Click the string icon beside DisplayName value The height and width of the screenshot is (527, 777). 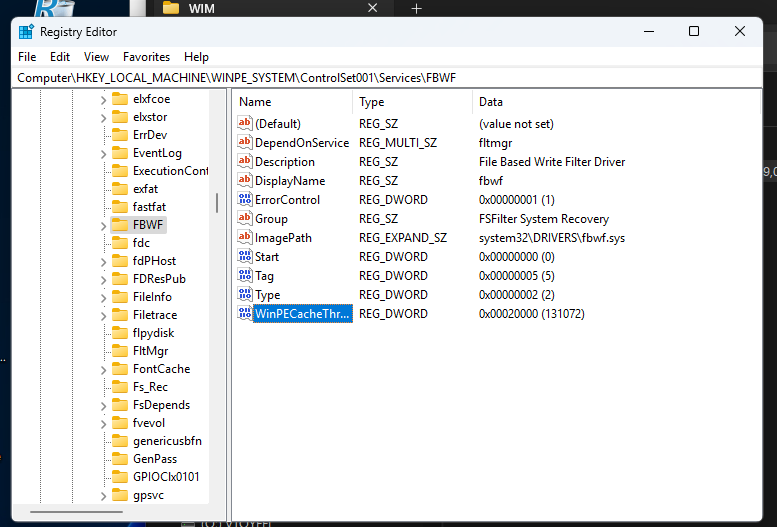click(x=245, y=180)
